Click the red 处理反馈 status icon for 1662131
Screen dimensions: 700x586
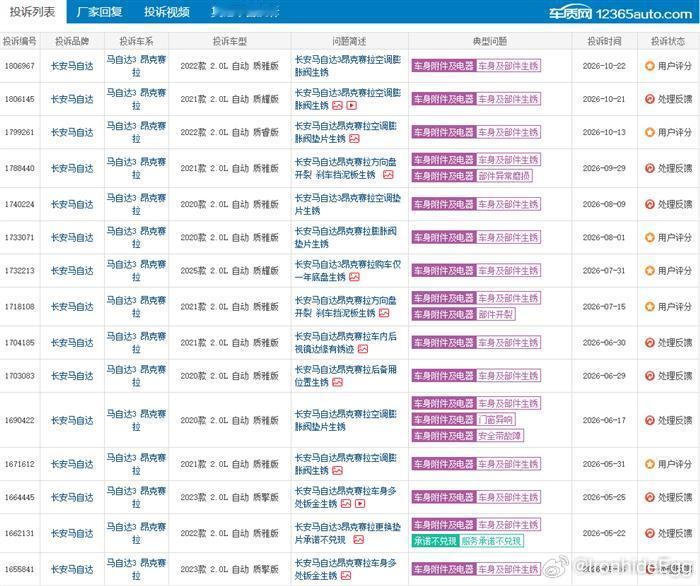click(650, 533)
